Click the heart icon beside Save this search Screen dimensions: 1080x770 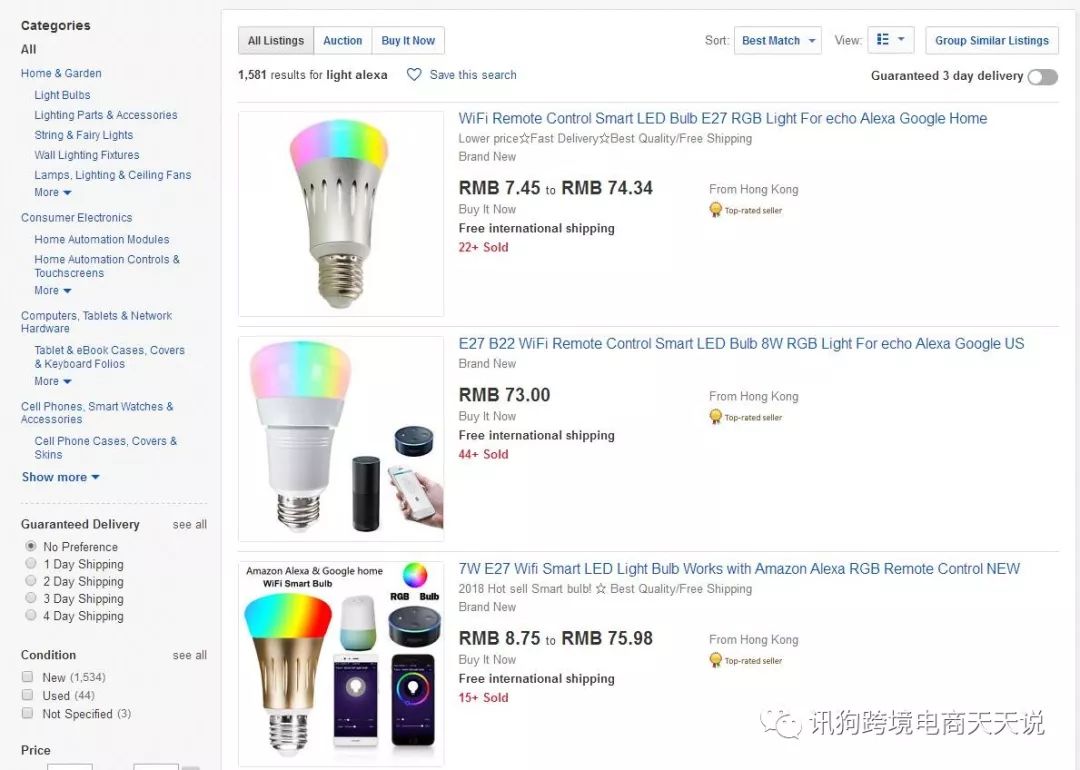point(414,75)
